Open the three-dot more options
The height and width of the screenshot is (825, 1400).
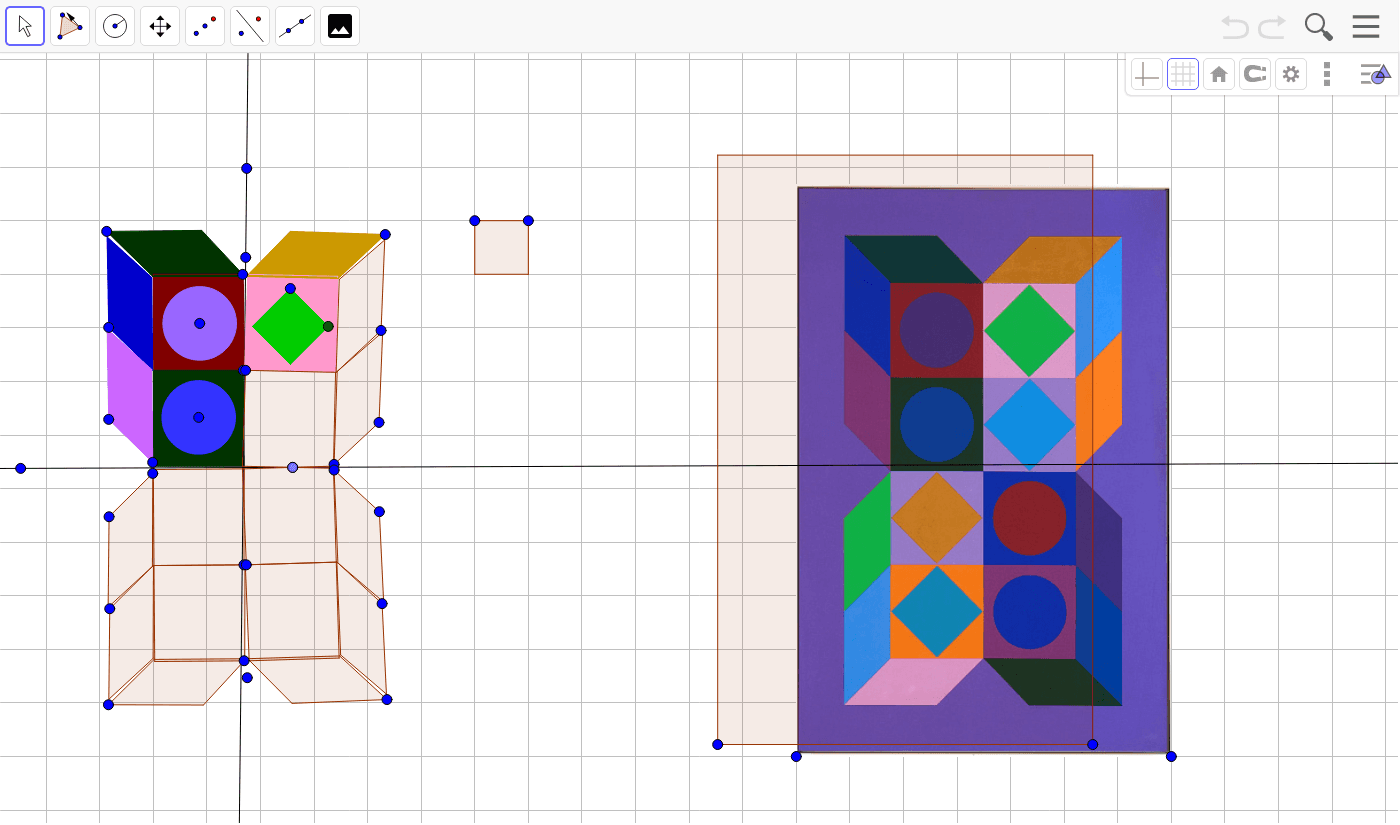pyautogui.click(x=1327, y=74)
